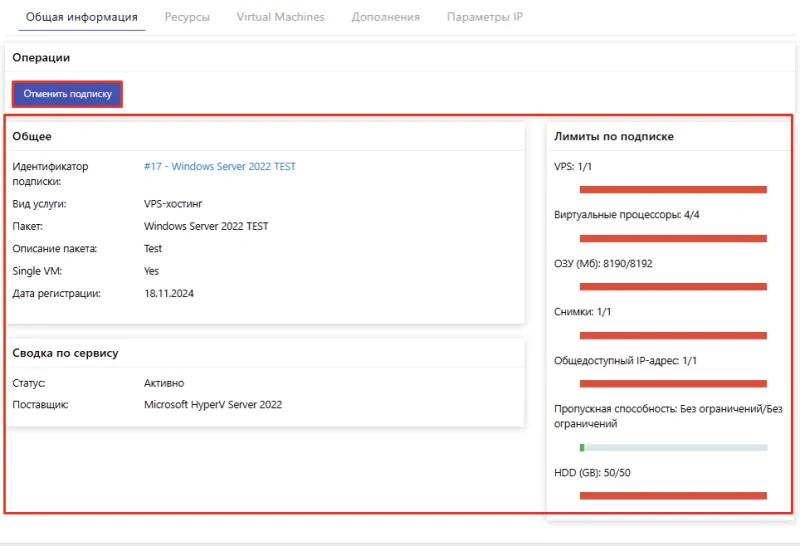Select the Дополнения tab
The width and height of the screenshot is (800, 546).
[385, 17]
